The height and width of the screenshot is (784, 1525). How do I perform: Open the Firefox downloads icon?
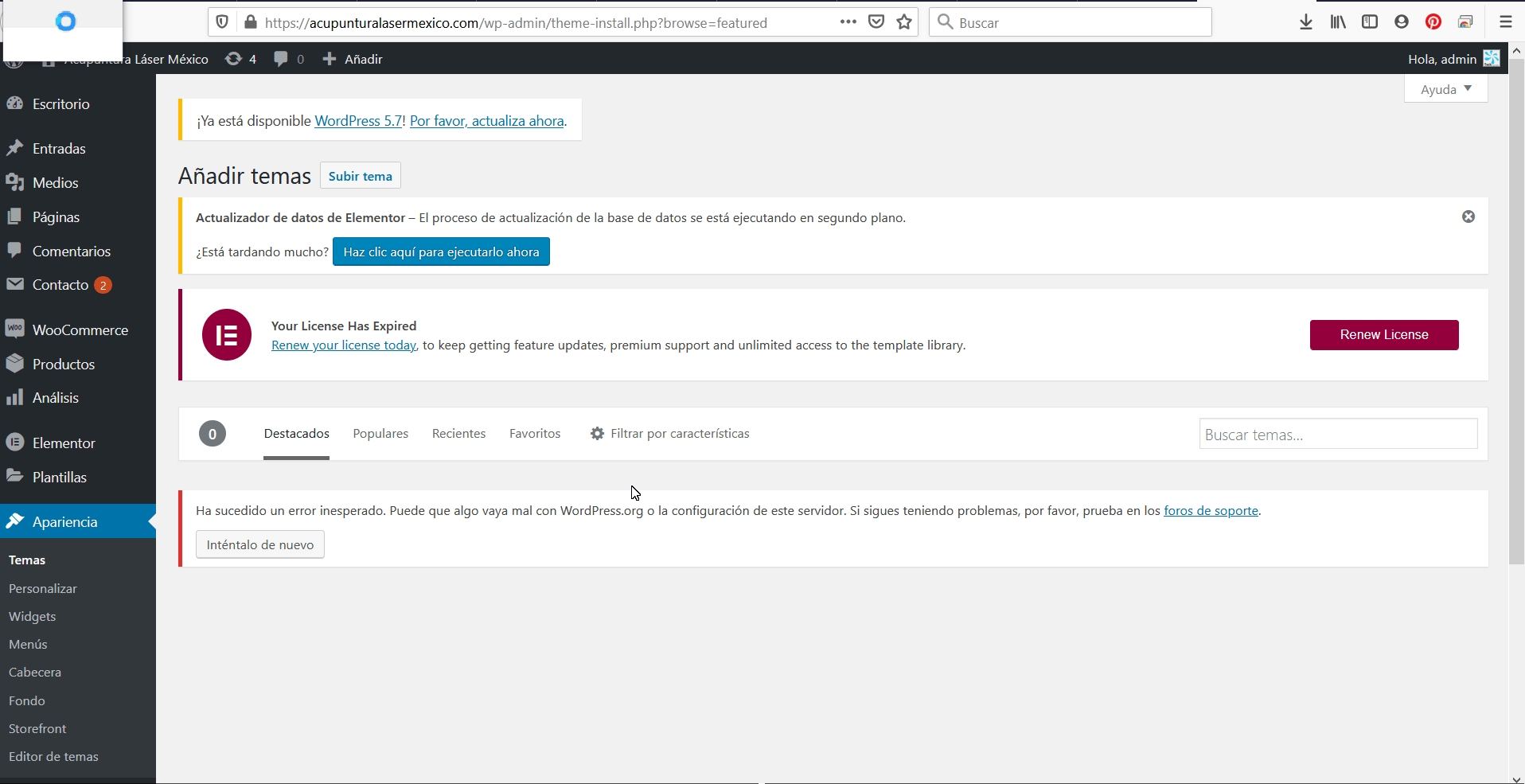click(1305, 22)
